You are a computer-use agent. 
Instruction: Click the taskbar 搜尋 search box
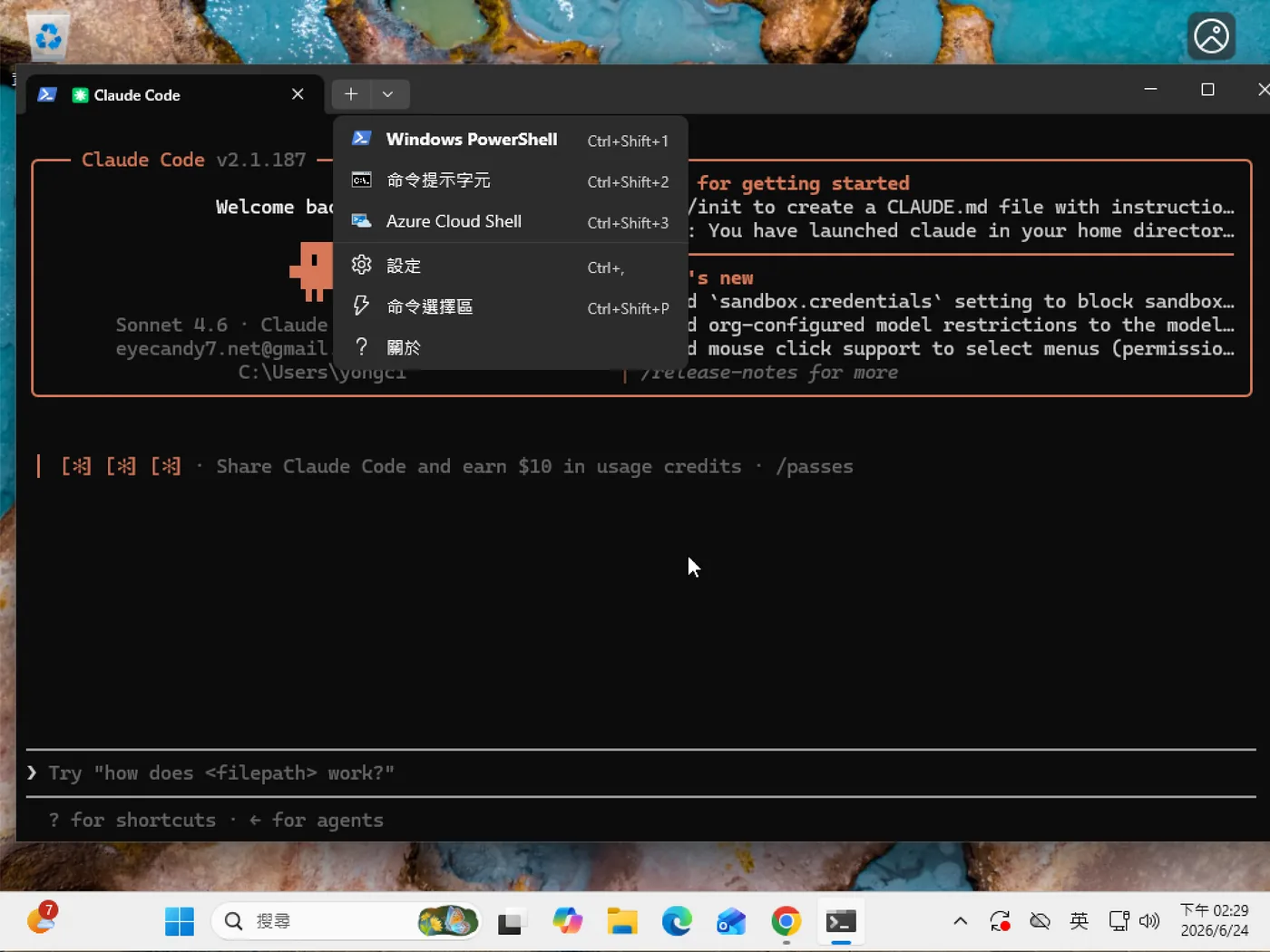click(x=346, y=921)
